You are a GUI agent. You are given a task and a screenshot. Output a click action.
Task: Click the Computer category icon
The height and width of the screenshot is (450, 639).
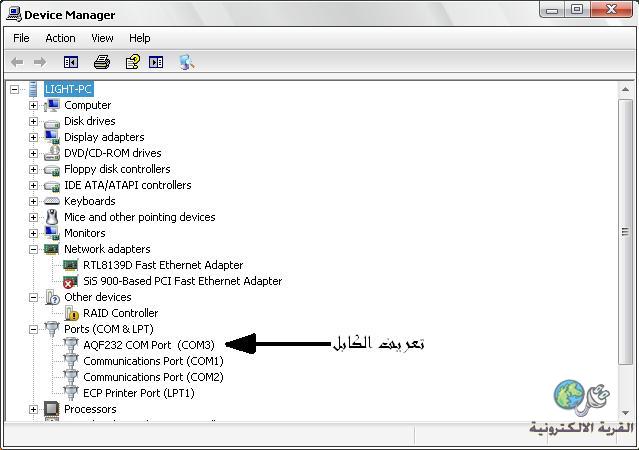tap(52, 105)
